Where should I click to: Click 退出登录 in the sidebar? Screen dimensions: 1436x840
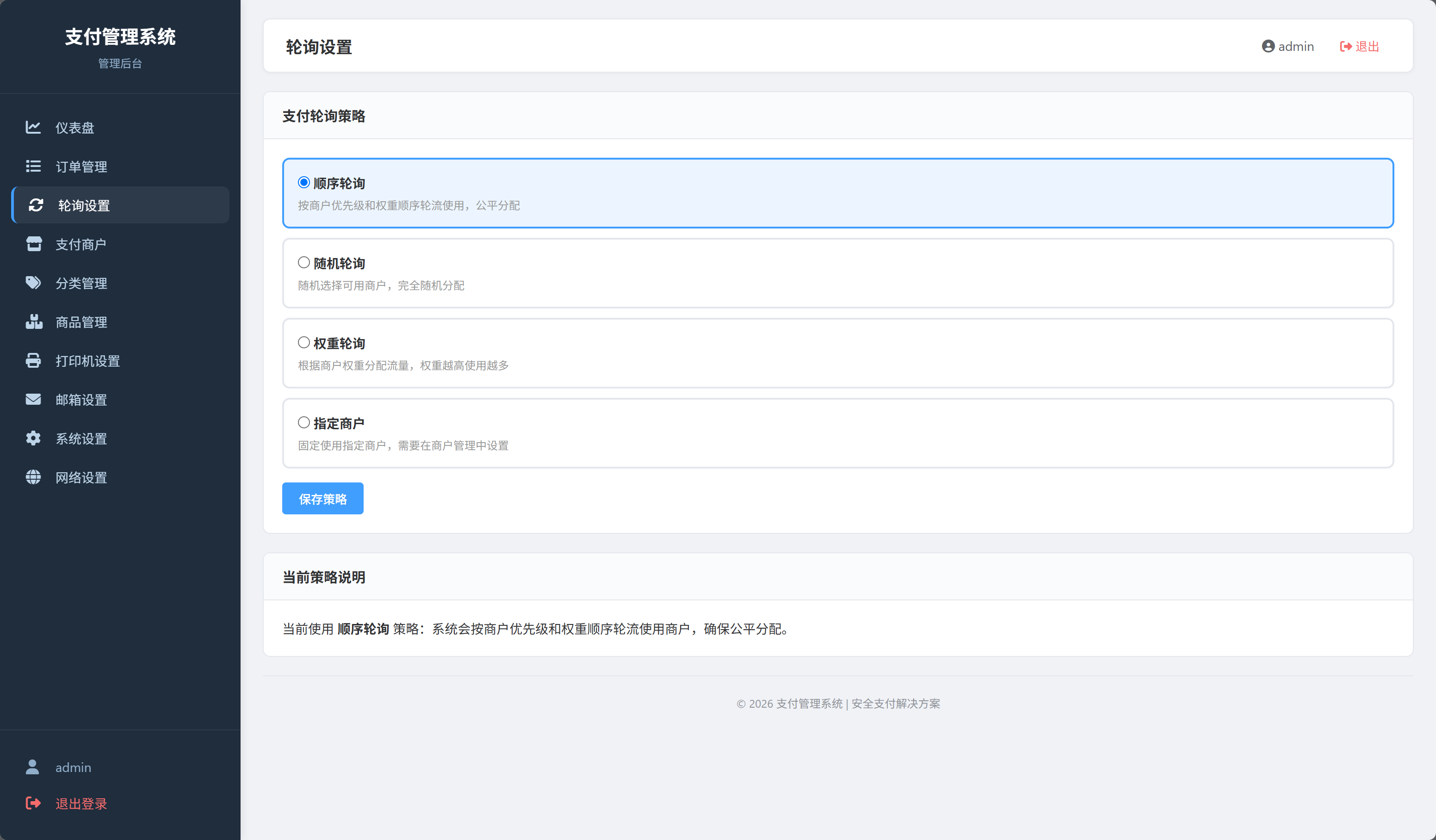coord(81,803)
